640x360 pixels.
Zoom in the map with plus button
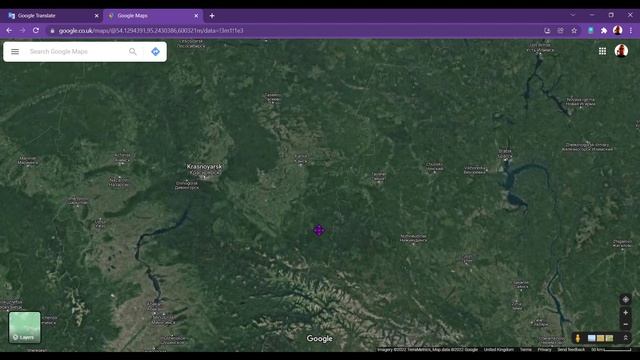(625, 313)
